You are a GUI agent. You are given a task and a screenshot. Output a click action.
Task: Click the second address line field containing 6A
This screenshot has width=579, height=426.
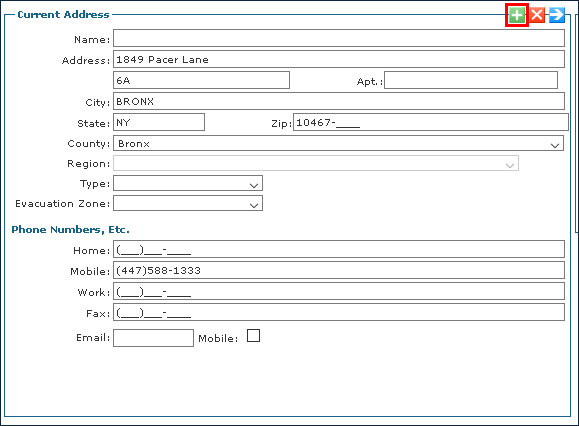201,80
